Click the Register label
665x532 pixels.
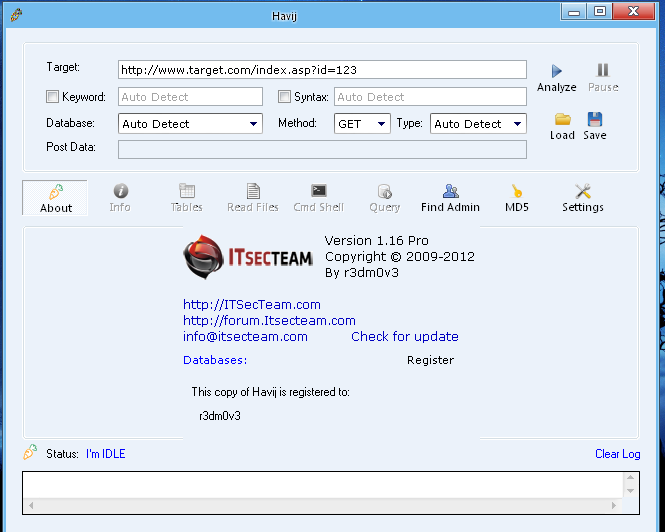[430, 360]
